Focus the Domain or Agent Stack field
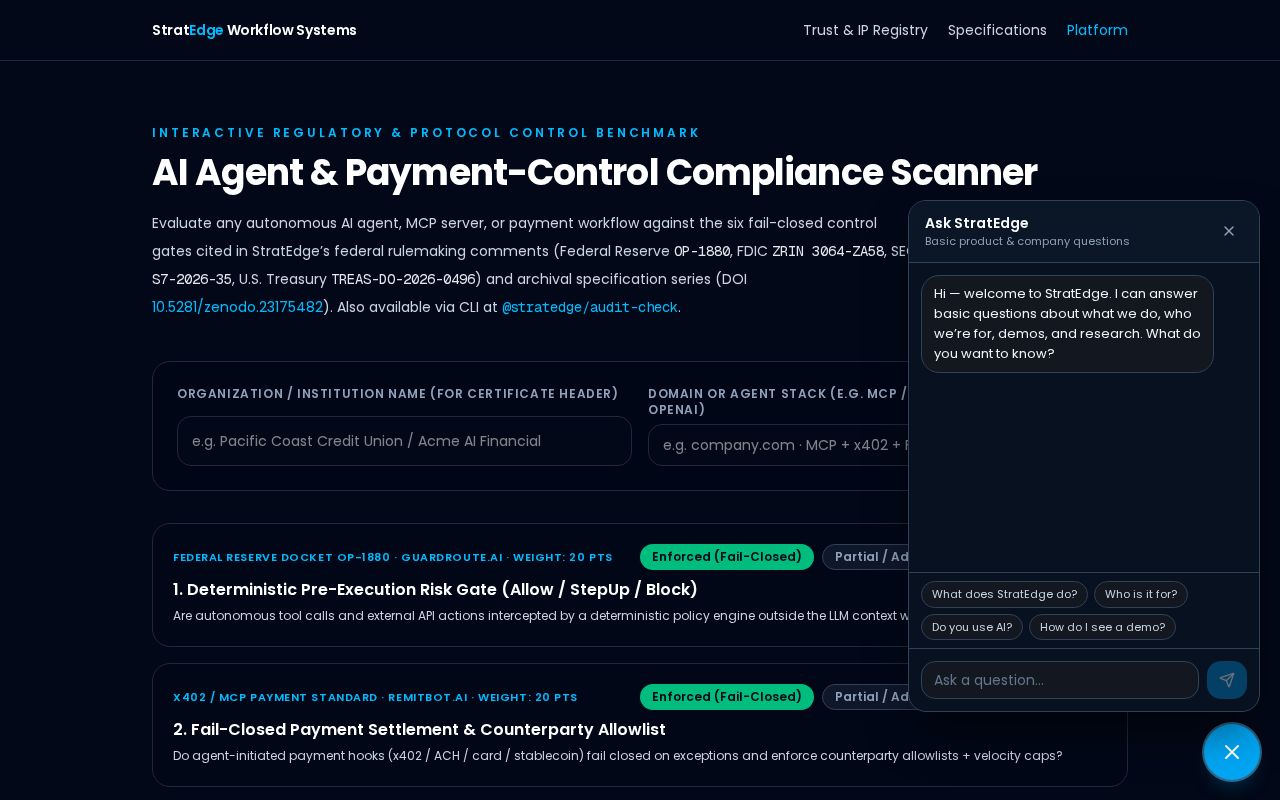 click(780, 445)
